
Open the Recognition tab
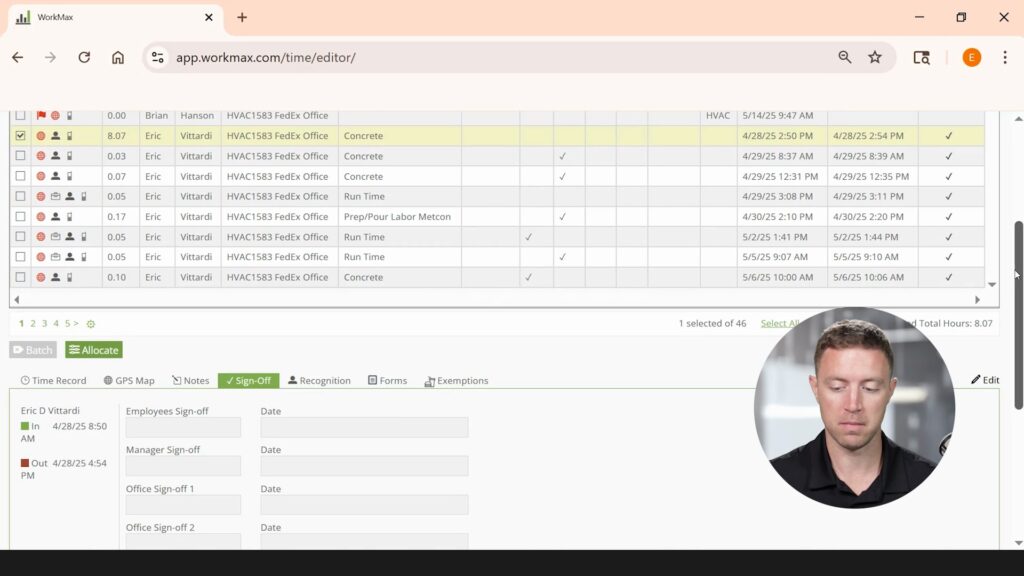coord(319,381)
